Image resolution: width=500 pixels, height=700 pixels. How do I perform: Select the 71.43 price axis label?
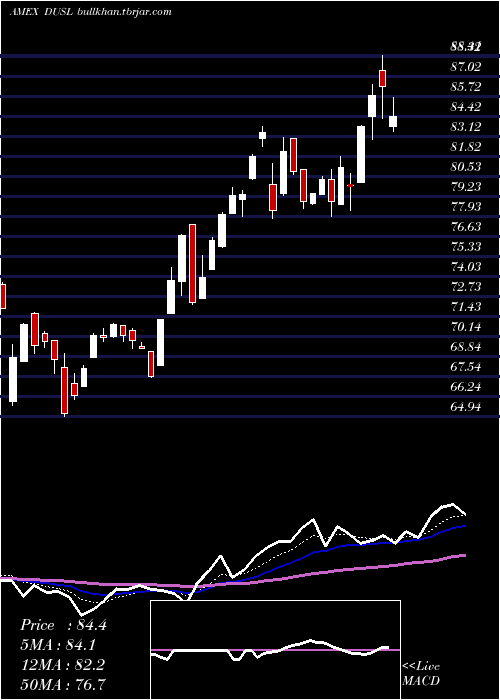466,307
